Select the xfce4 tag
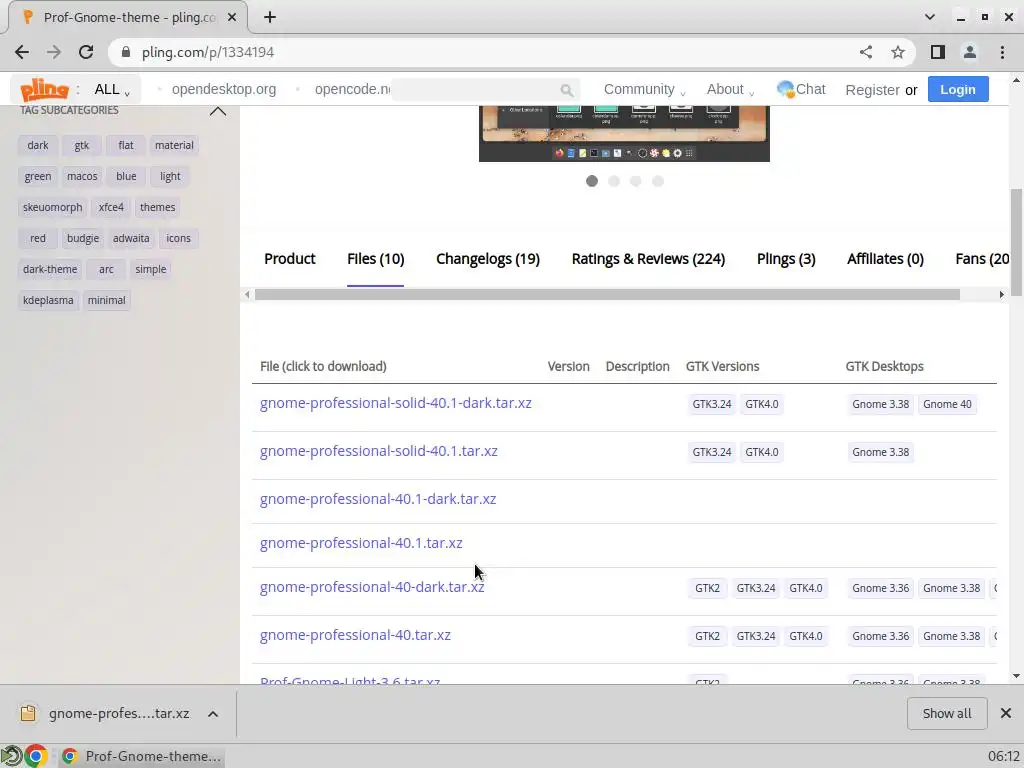Screen dimensions: 1024x768 (x=111, y=207)
